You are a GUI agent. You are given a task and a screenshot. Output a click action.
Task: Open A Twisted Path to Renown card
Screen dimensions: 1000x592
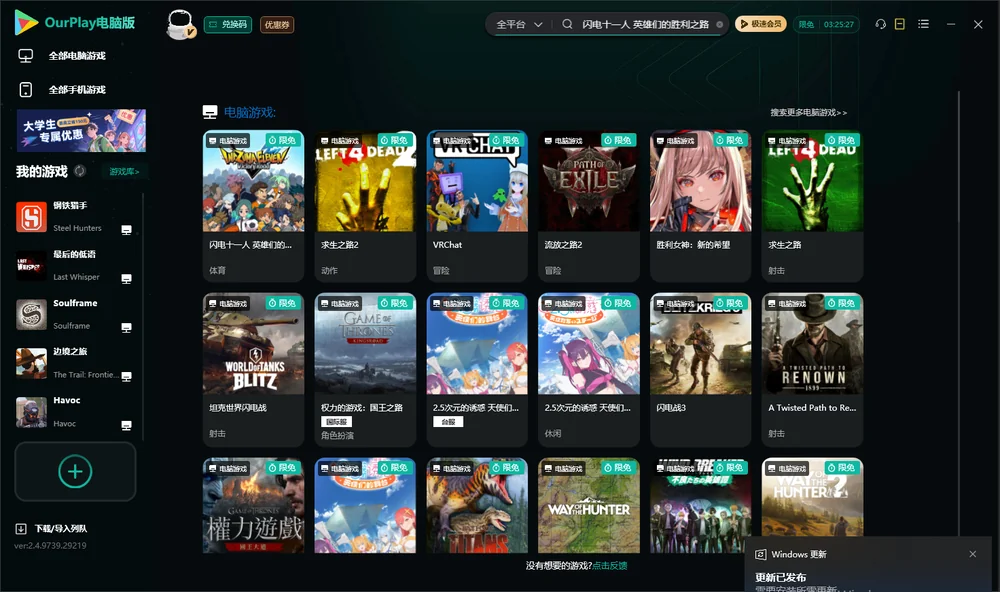click(x=812, y=369)
